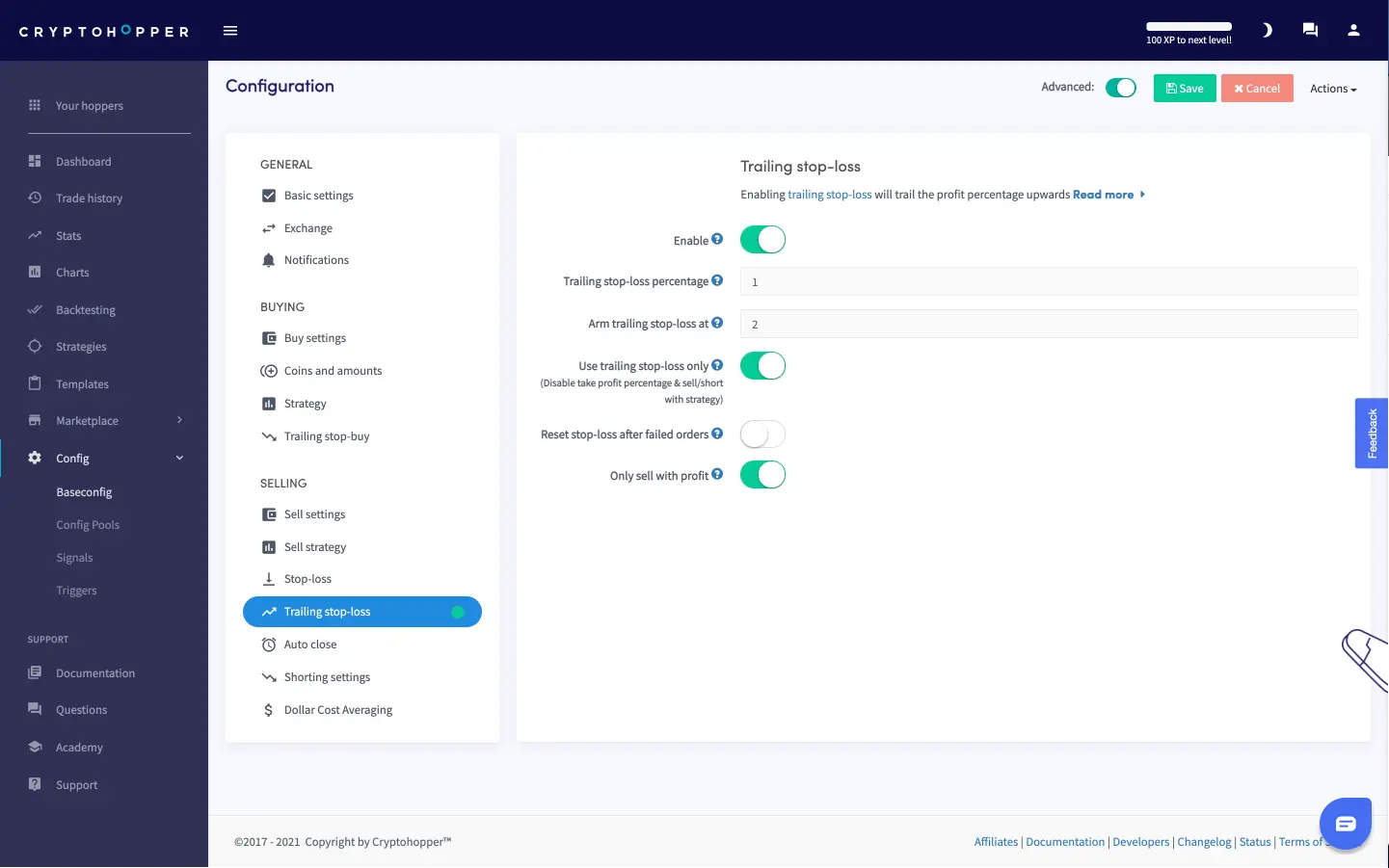
Task: Open the Actions dropdown
Action: (1332, 89)
